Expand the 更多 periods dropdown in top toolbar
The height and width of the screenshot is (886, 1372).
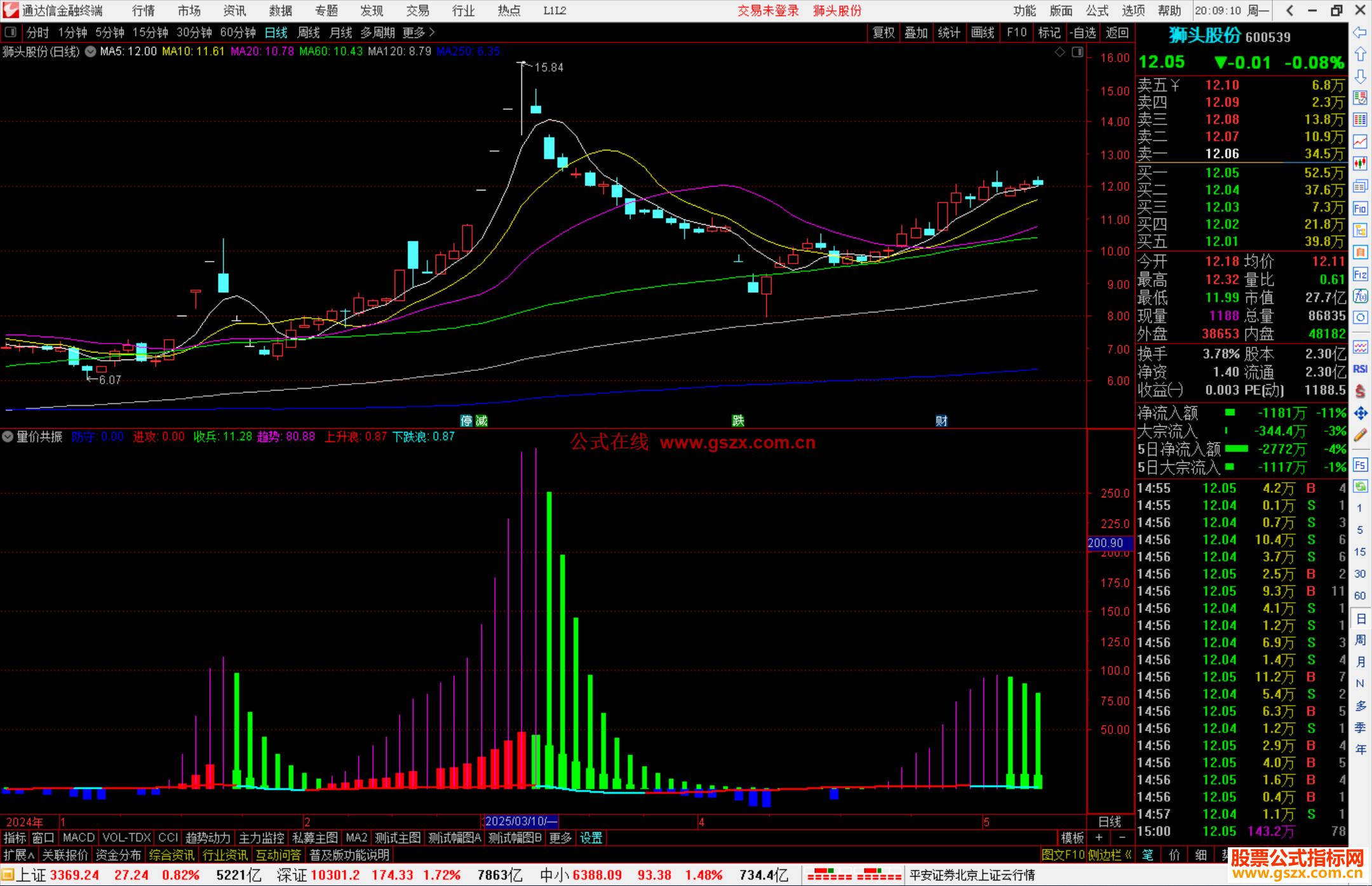[x=419, y=32]
